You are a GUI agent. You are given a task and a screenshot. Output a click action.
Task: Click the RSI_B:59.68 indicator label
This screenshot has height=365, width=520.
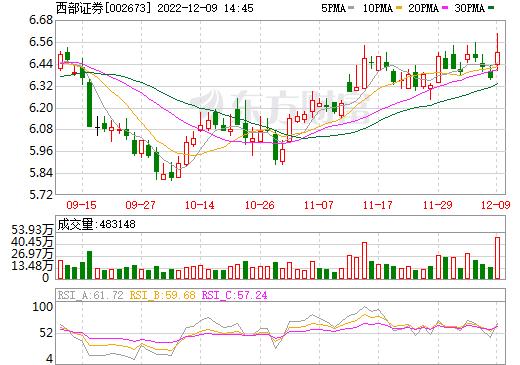[x=162, y=295]
